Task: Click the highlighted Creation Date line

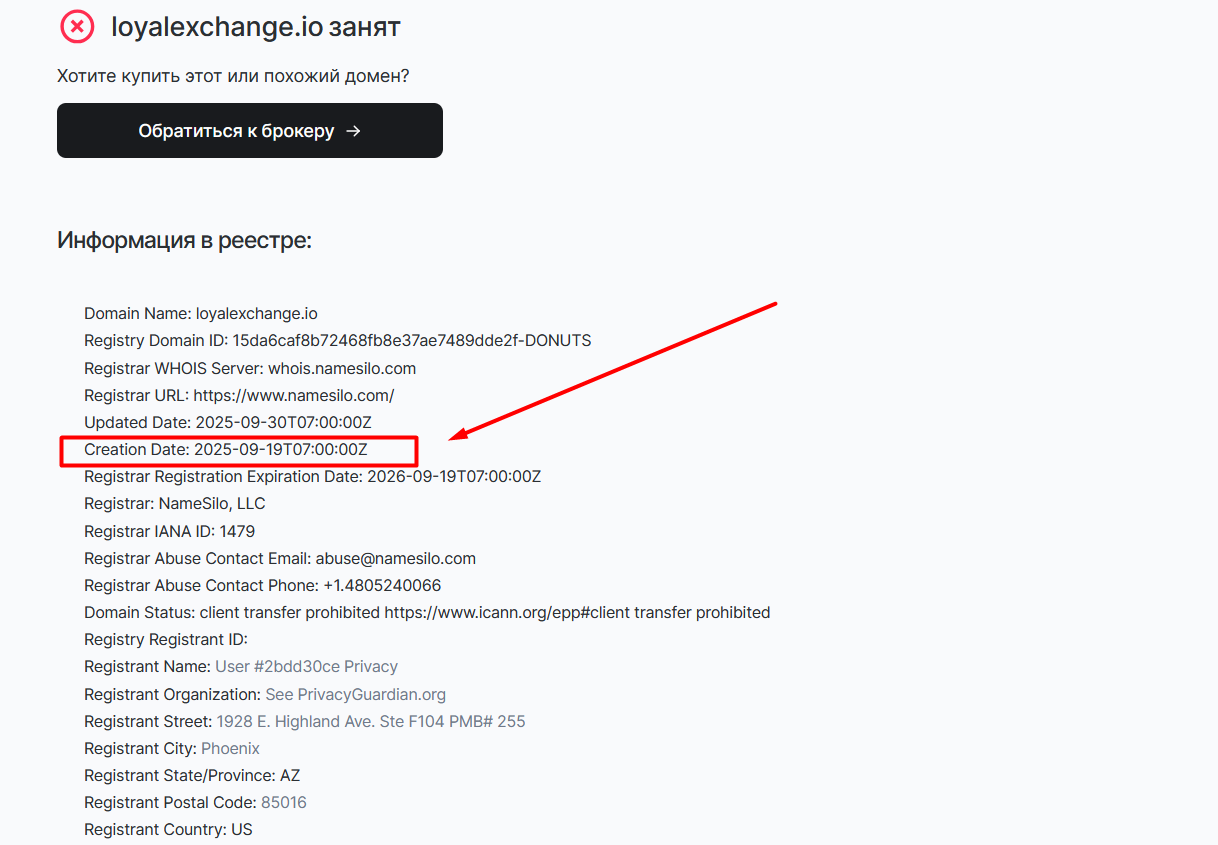Action: [x=226, y=450]
